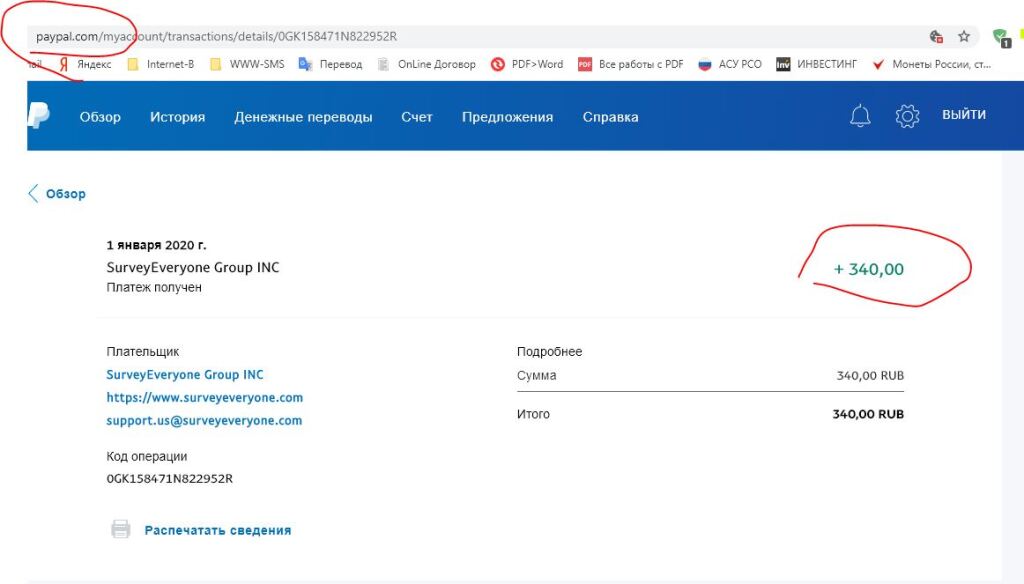Open the PDF>Word bookmark
1024x584 pixels.
pos(527,64)
